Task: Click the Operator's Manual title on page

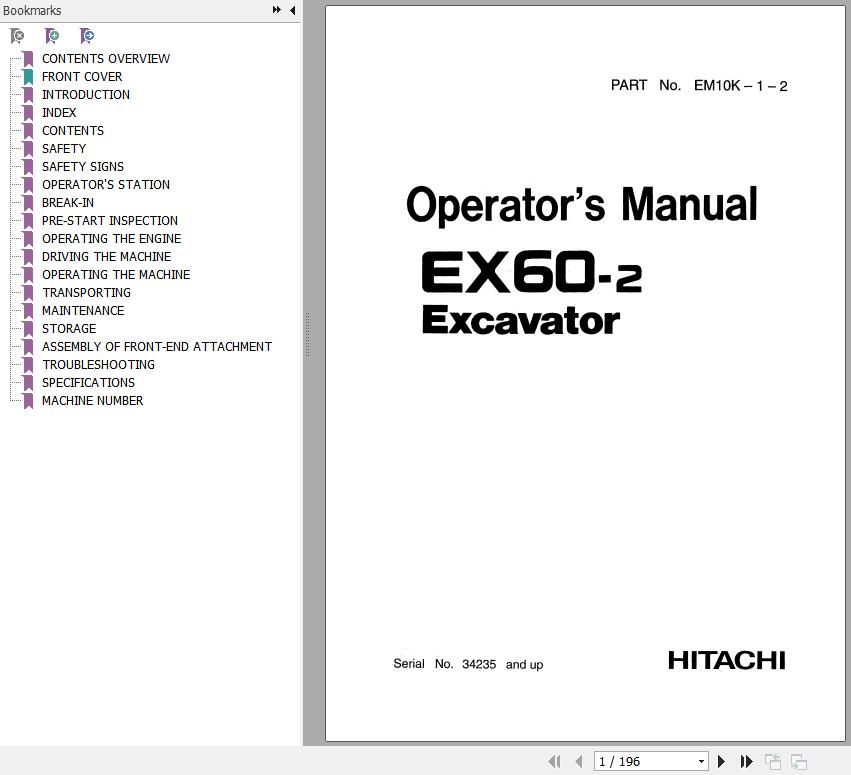Action: pyautogui.click(x=581, y=205)
